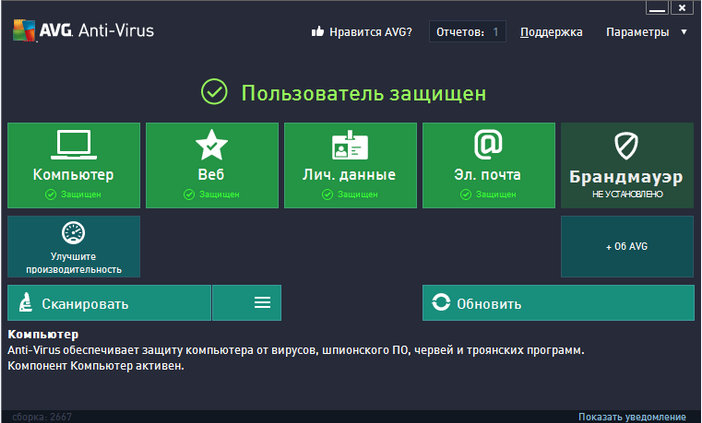
Task: Click Защищен status under Компьютер
Action: pyautogui.click(x=73, y=194)
